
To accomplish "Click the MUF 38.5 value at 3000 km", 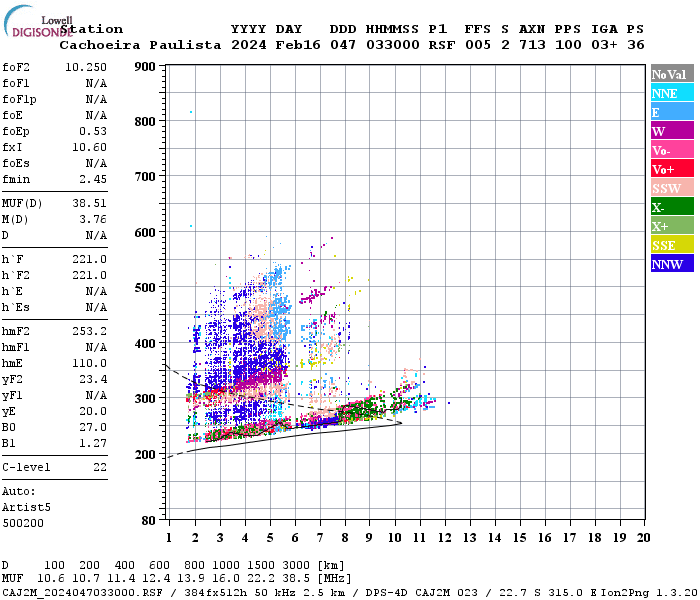I will [296, 579].
